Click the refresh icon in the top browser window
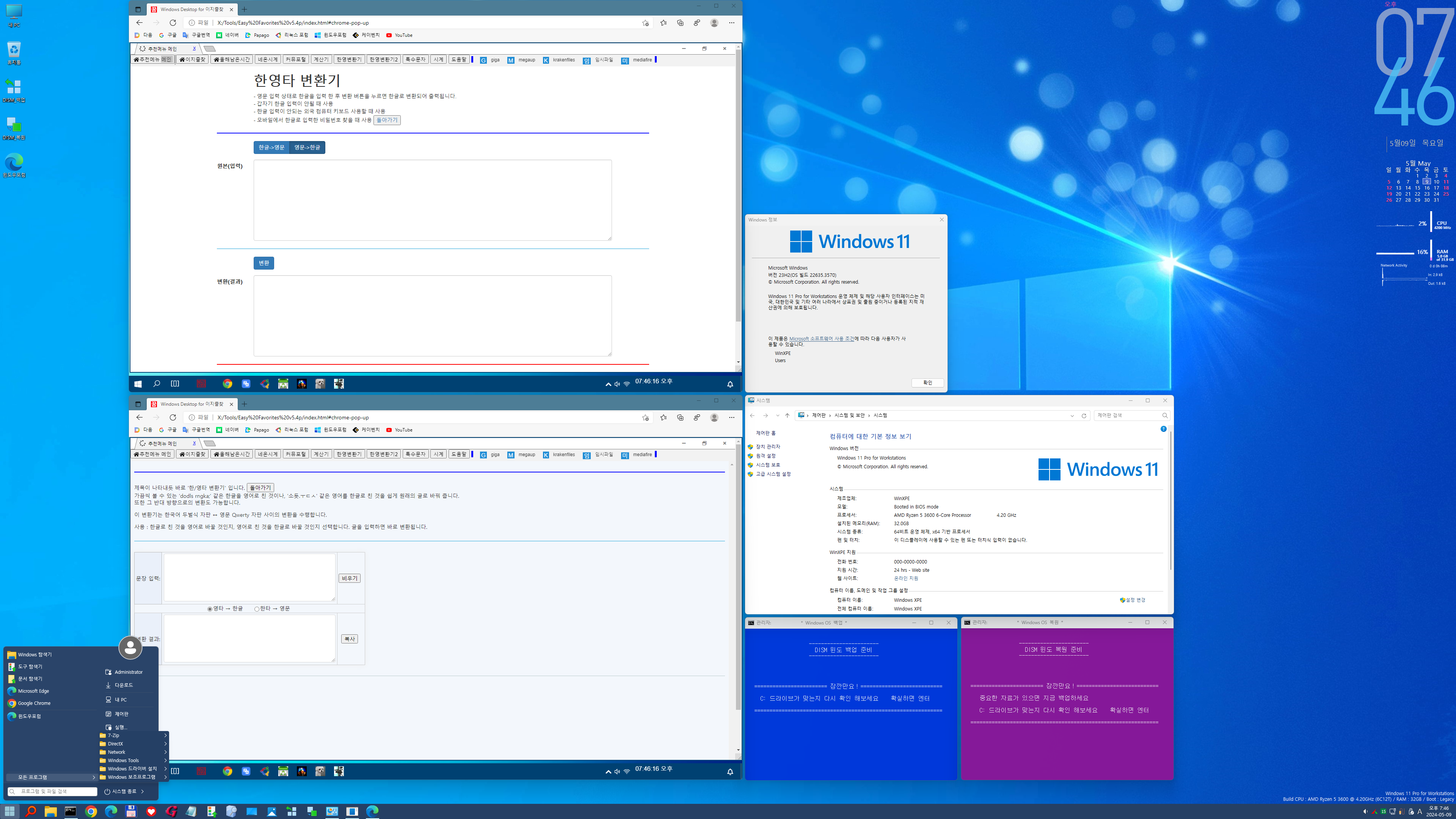 pyautogui.click(x=173, y=23)
